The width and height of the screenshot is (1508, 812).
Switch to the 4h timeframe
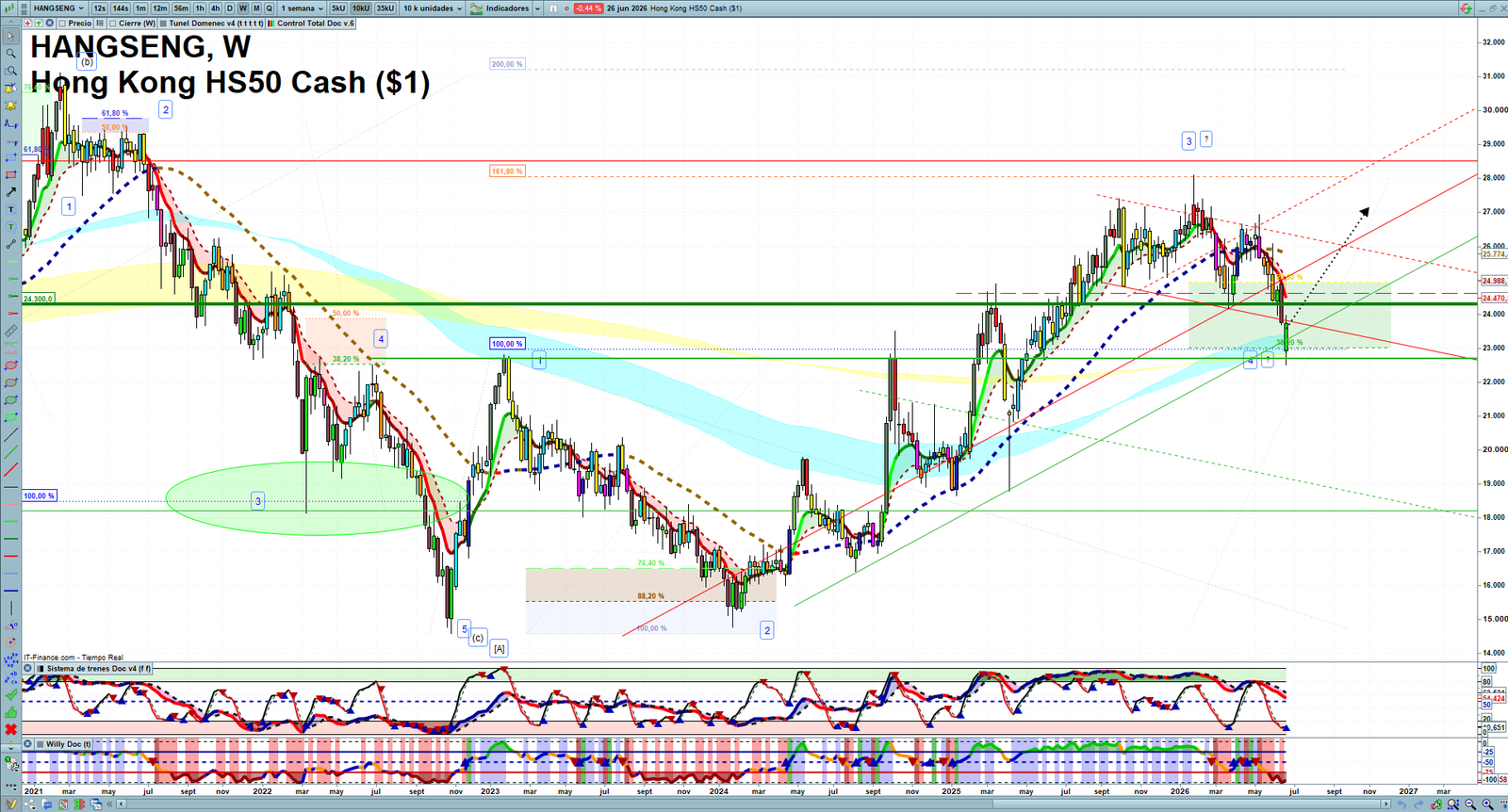click(x=215, y=8)
